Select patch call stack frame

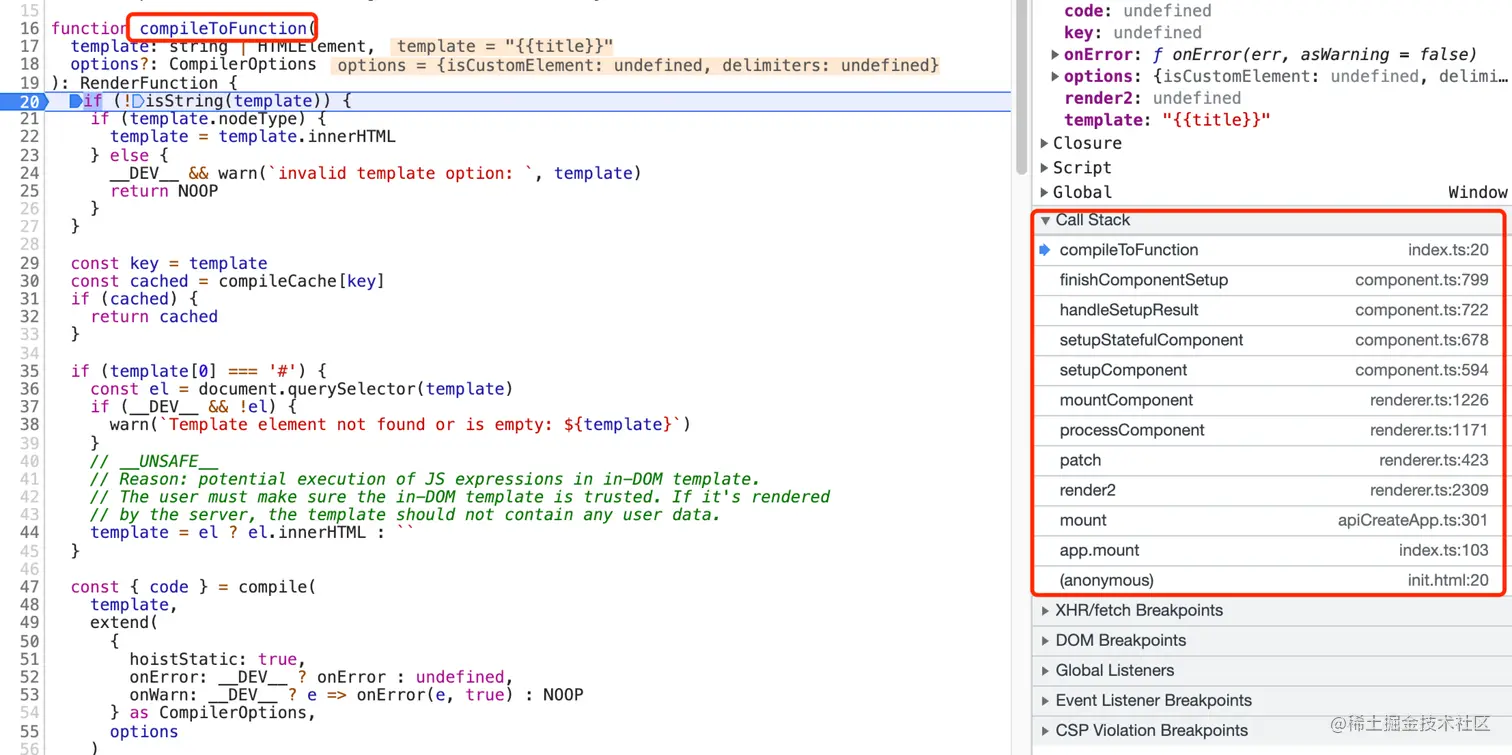[1269, 460]
